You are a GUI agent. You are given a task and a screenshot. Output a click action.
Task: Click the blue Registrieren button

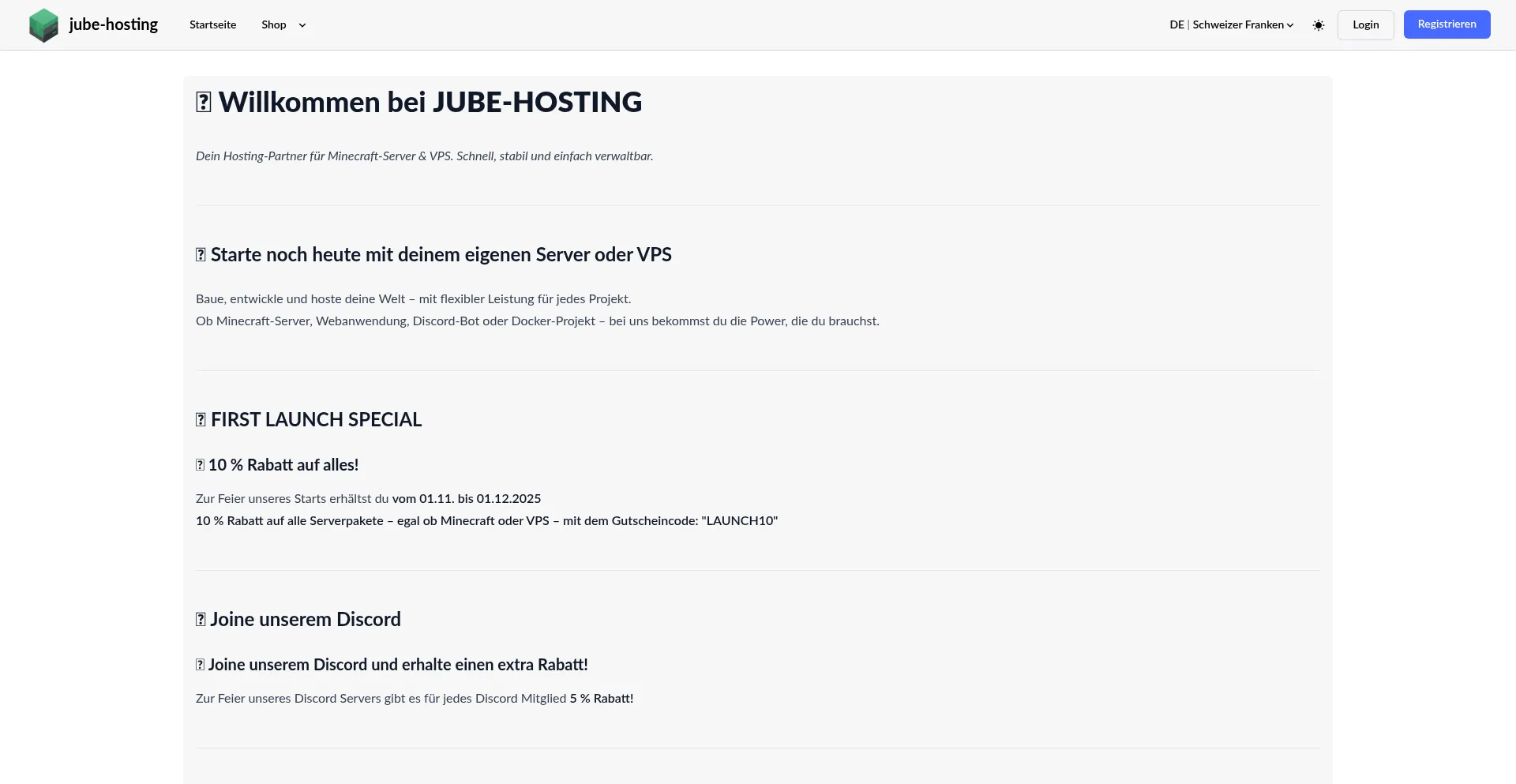tap(1447, 24)
